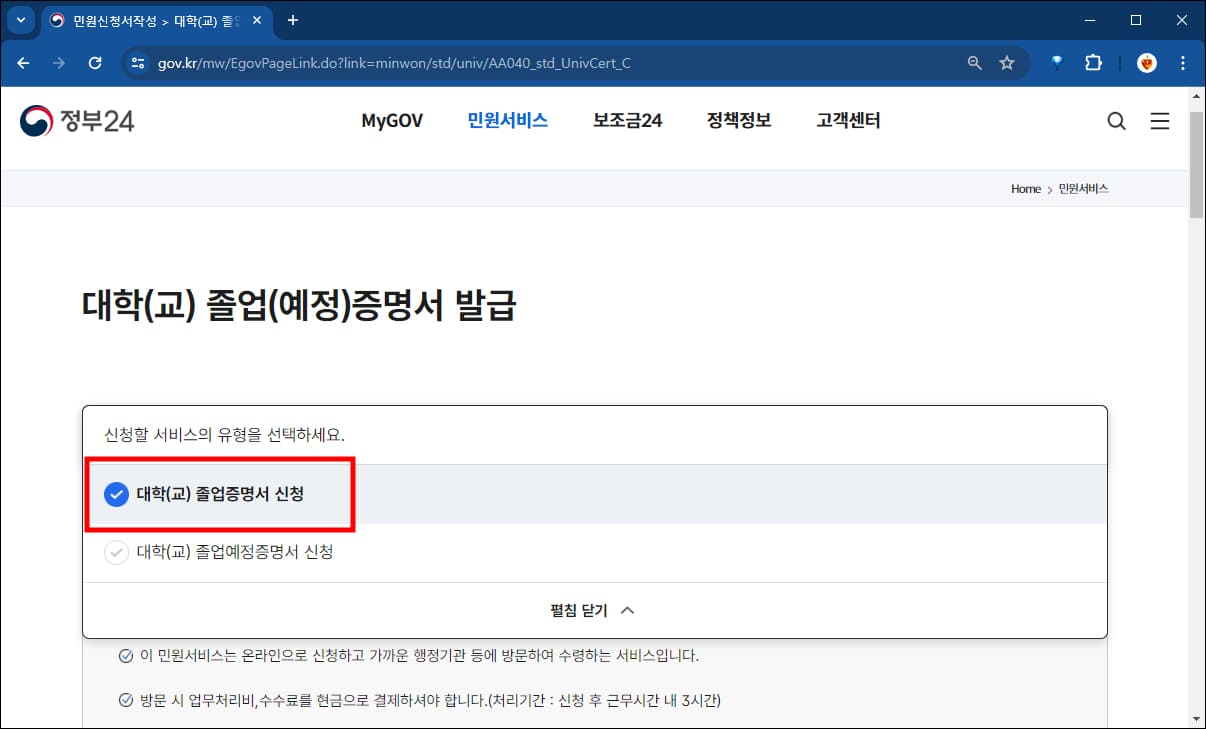1206x729 pixels.
Task: Open the browser extensions puzzle icon
Action: [x=1093, y=62]
